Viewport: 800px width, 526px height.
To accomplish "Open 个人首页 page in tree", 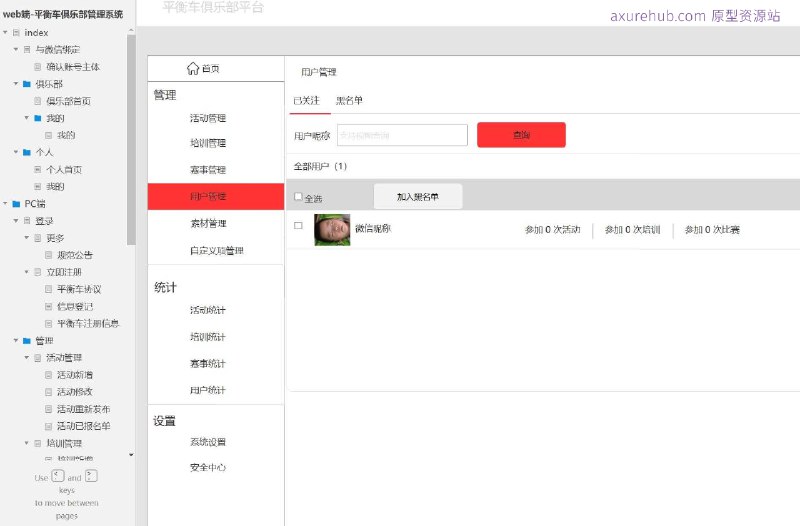I will [64, 169].
